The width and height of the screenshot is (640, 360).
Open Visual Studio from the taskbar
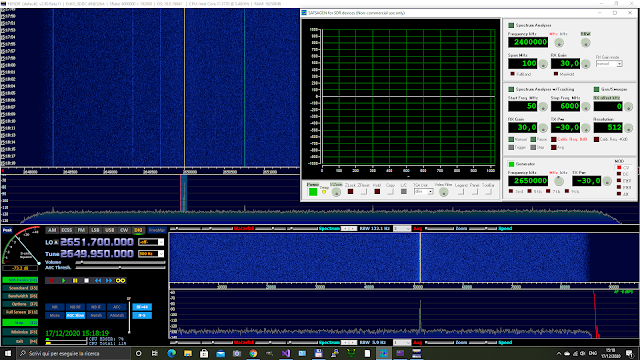click(286, 353)
